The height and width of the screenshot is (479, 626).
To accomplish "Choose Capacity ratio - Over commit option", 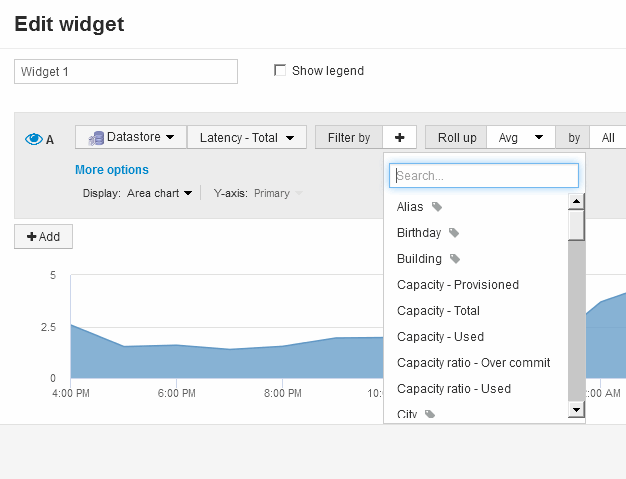I will tap(473, 363).
